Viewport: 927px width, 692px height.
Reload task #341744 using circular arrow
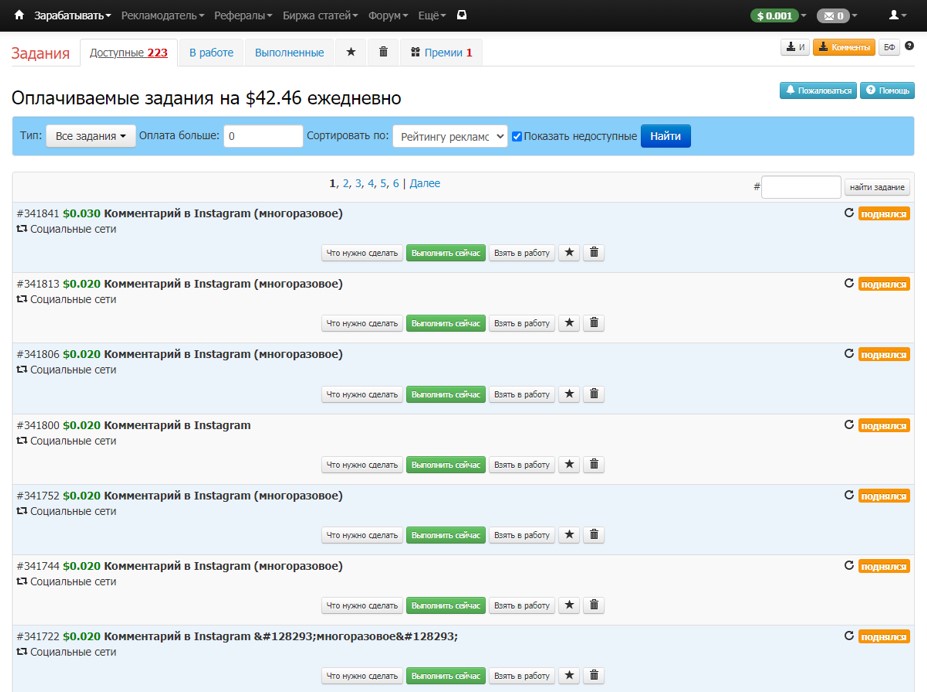(848, 565)
